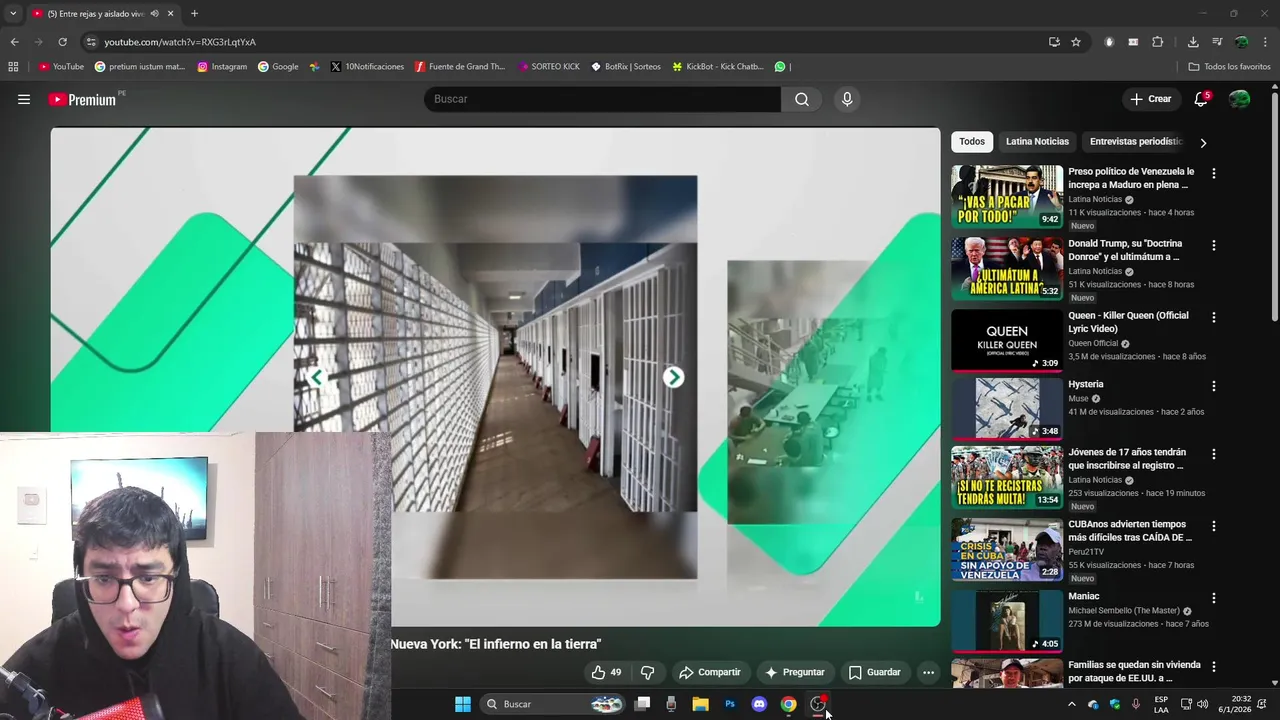Open the WhatsApp bookmark icon

780,67
